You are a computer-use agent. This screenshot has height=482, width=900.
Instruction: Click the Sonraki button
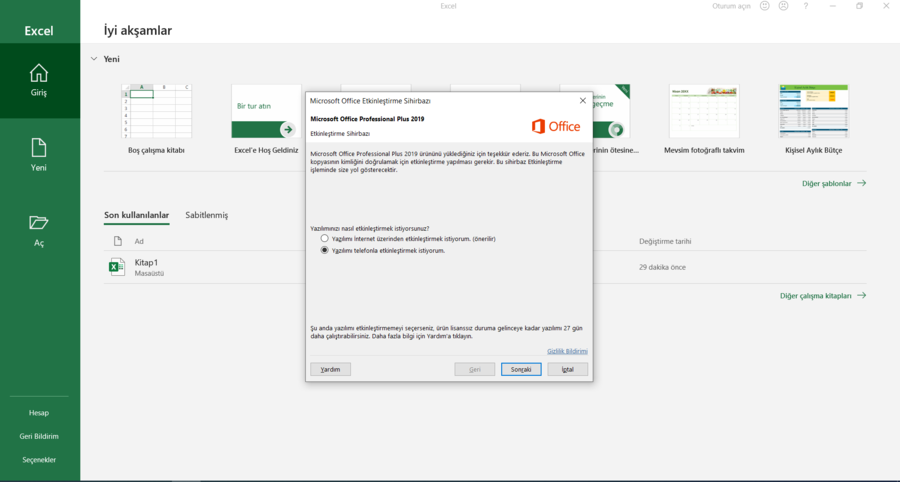(x=521, y=370)
